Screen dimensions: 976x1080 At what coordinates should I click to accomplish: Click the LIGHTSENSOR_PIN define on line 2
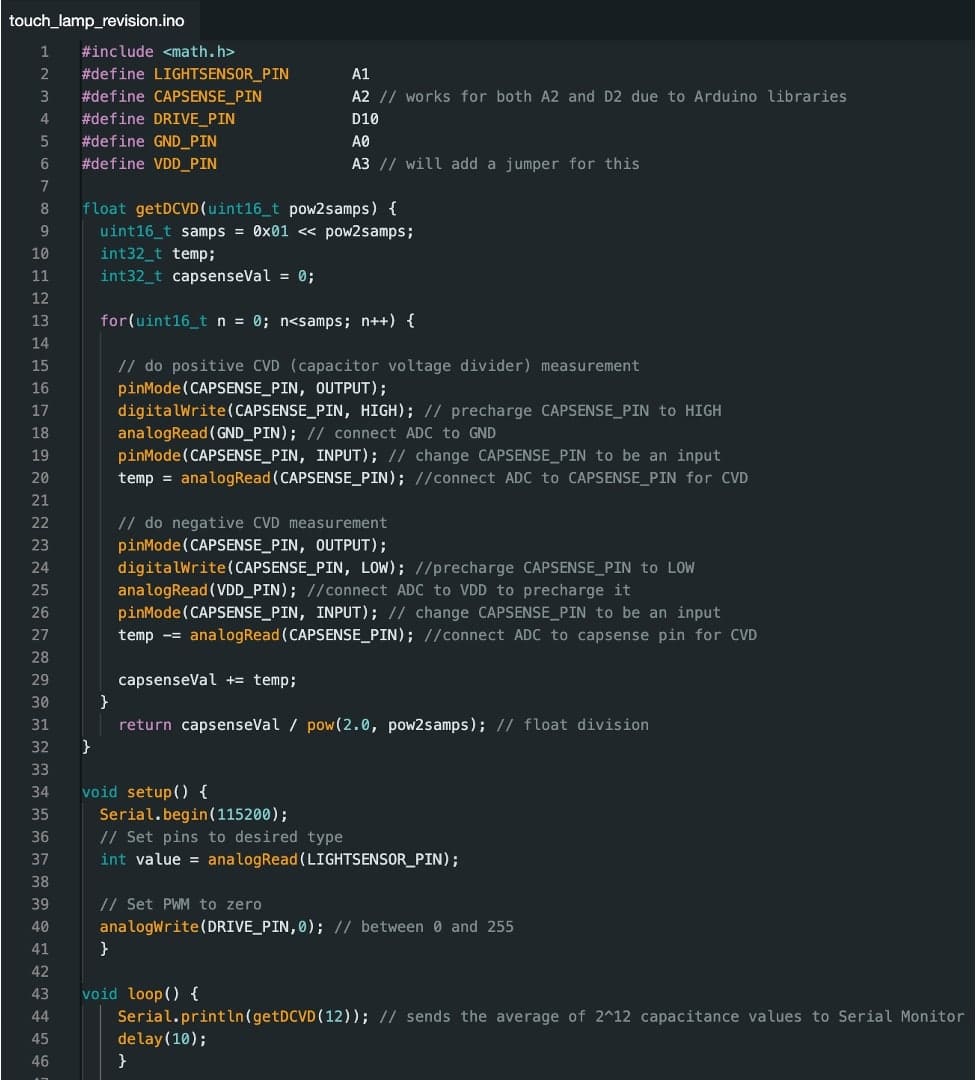pos(221,73)
